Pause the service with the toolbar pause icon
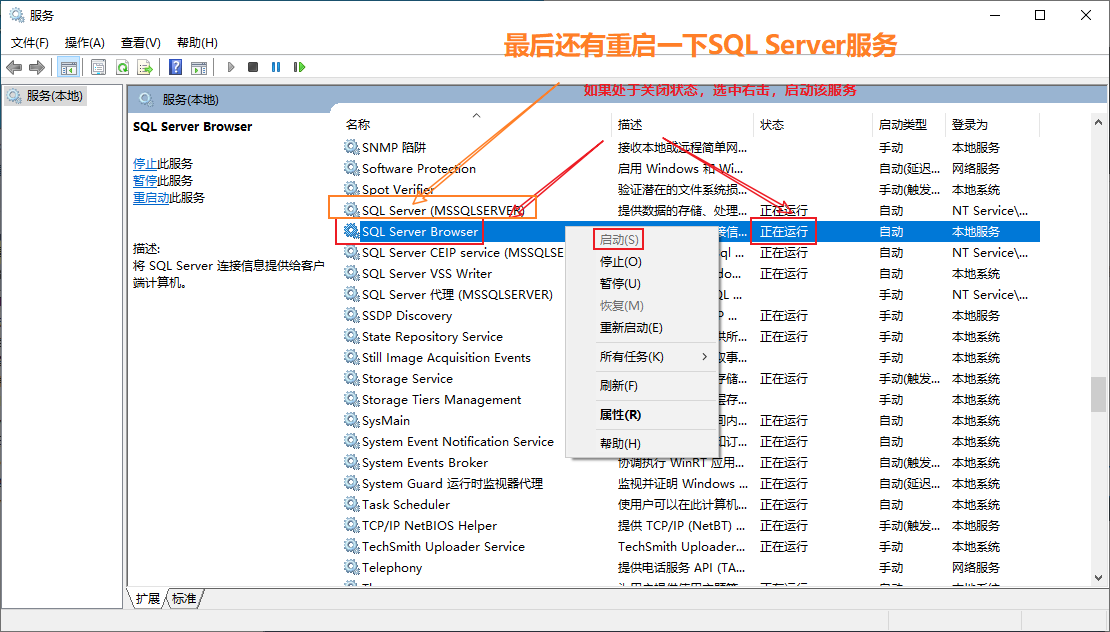Viewport: 1110px width, 632px height. (275, 67)
